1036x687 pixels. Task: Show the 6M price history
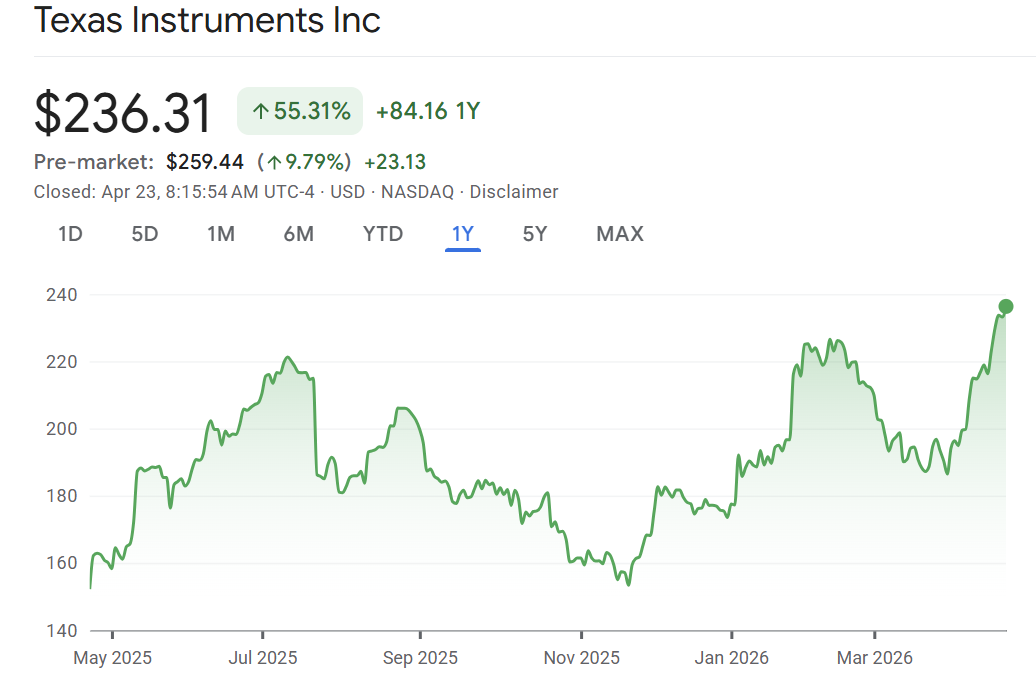[x=298, y=234]
